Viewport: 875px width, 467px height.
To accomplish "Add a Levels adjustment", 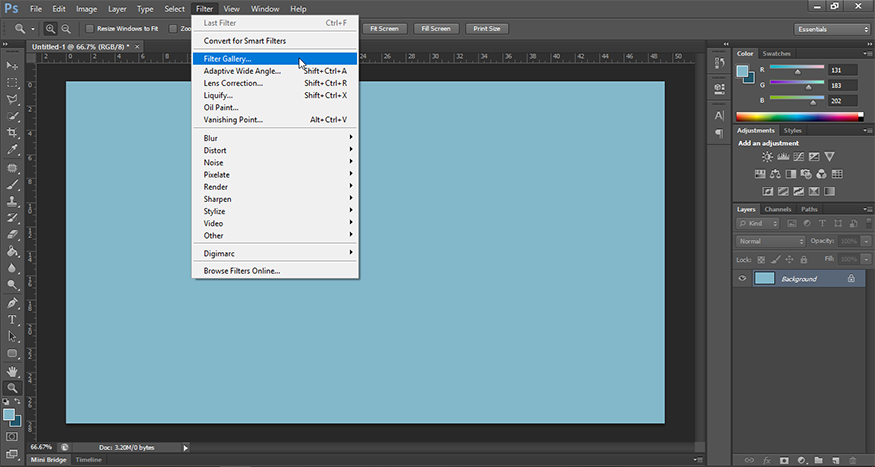I will [783, 157].
